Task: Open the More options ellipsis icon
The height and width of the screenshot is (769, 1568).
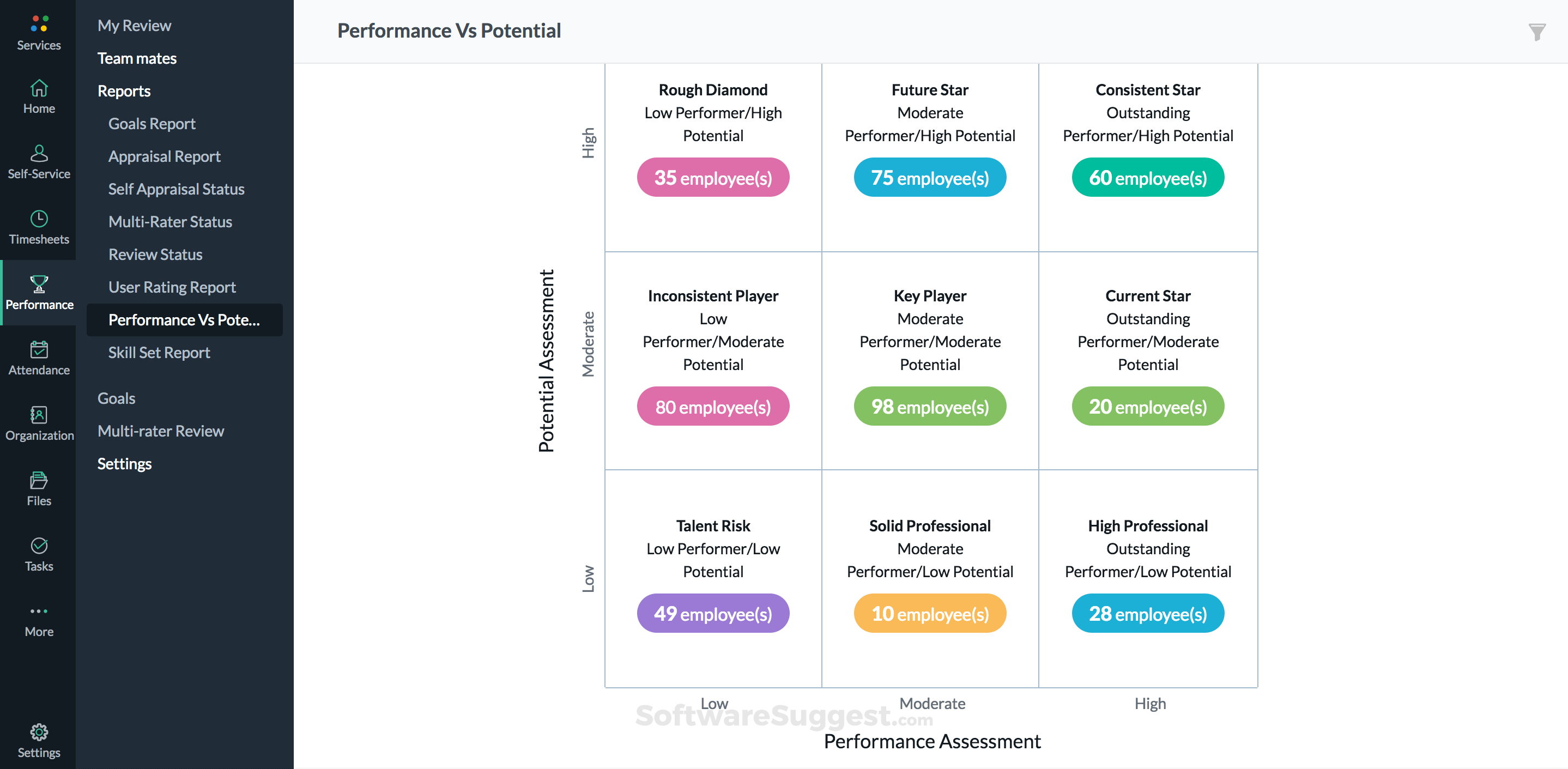Action: (38, 611)
